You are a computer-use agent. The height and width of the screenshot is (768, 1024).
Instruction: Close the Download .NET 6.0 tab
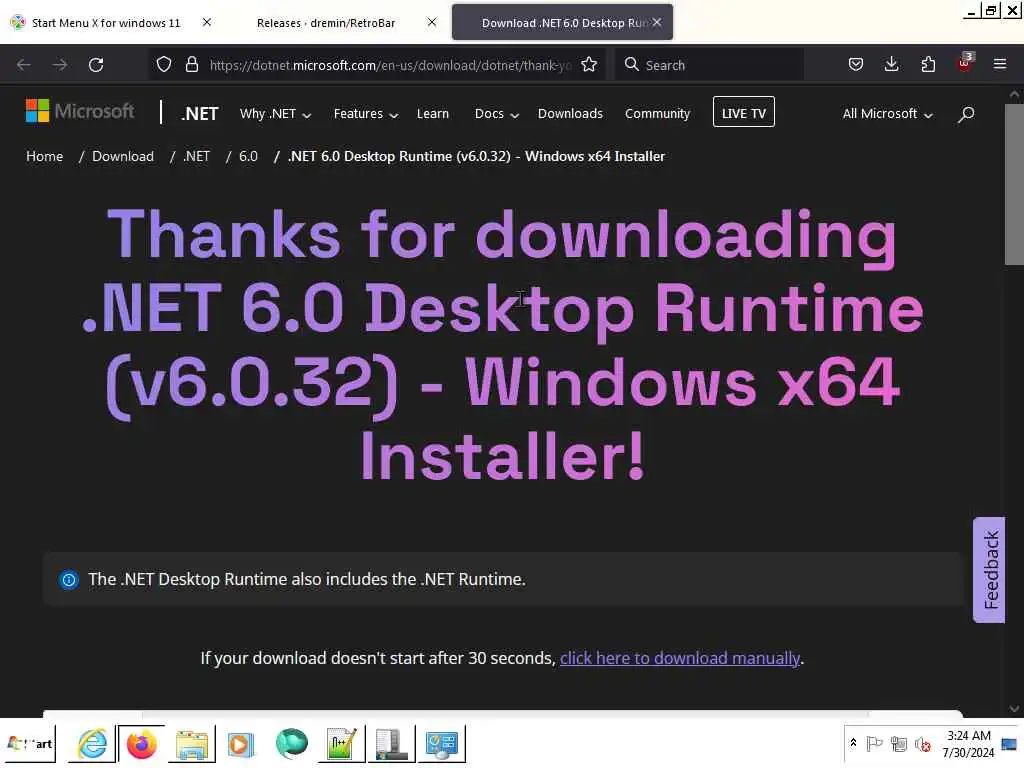tap(657, 22)
